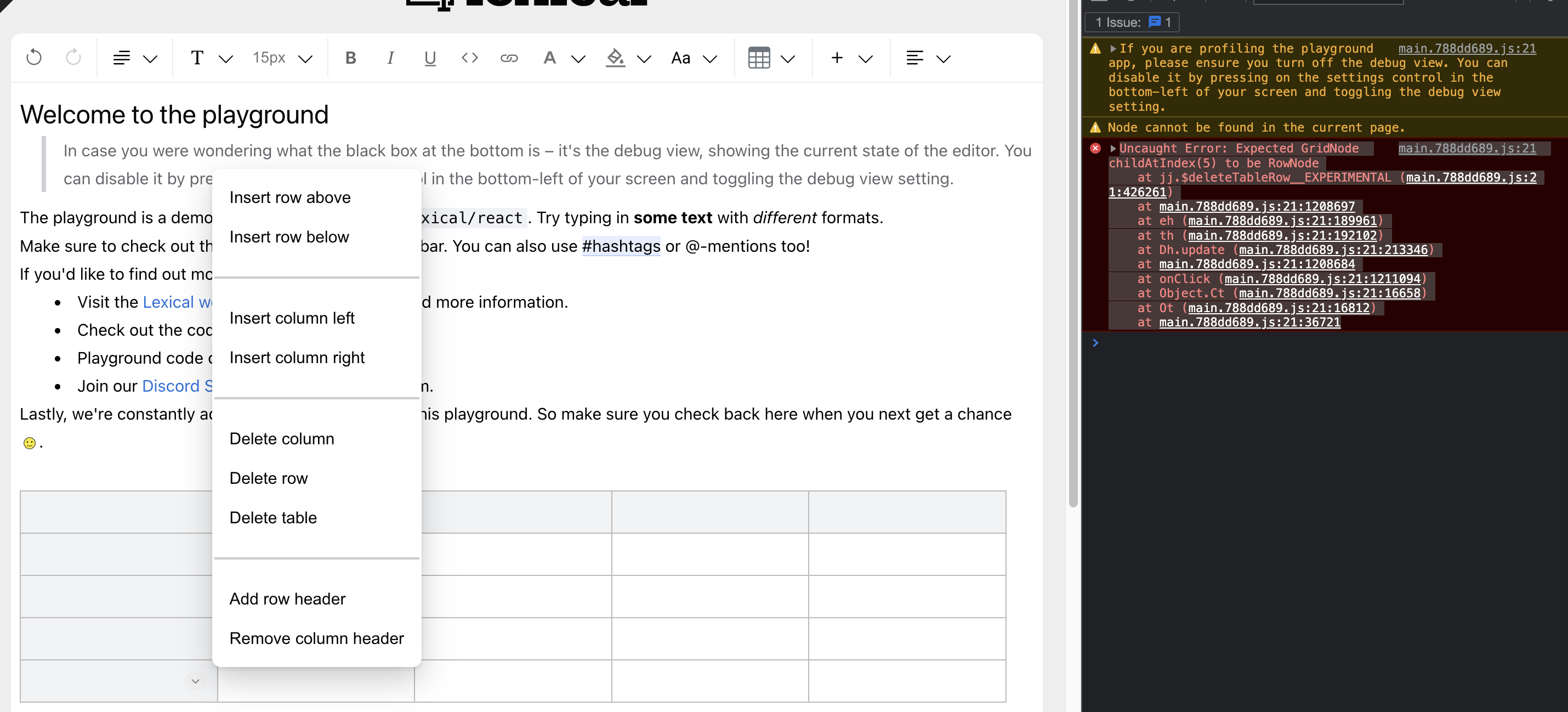Click the table icon in the toolbar

pyautogui.click(x=759, y=58)
